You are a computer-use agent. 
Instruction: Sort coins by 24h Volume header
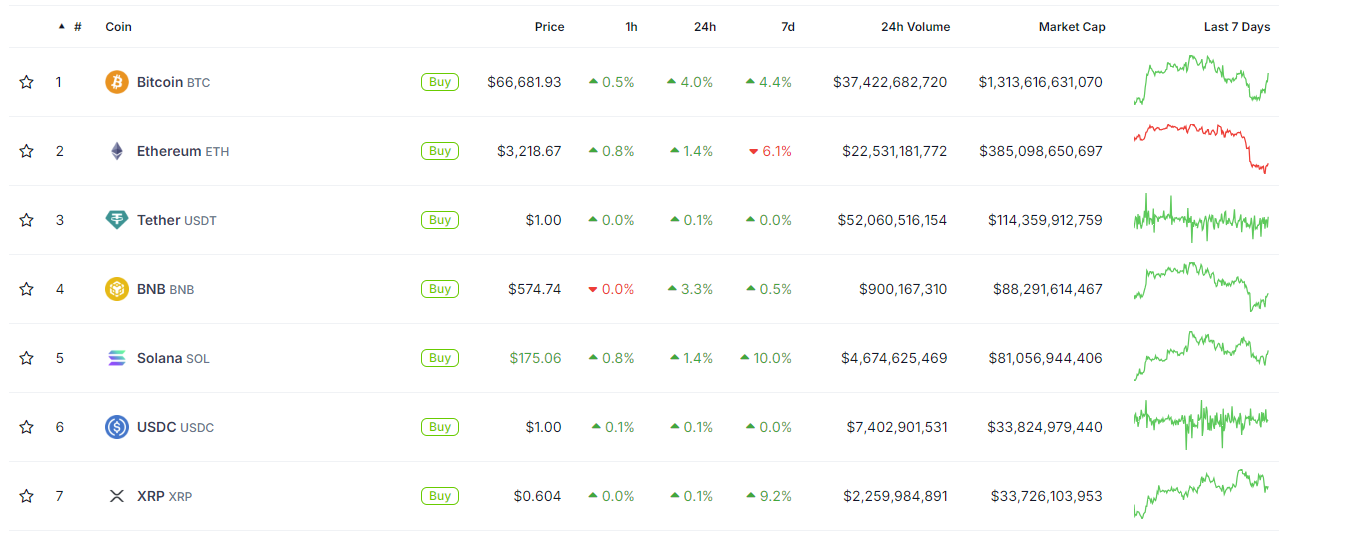[915, 27]
